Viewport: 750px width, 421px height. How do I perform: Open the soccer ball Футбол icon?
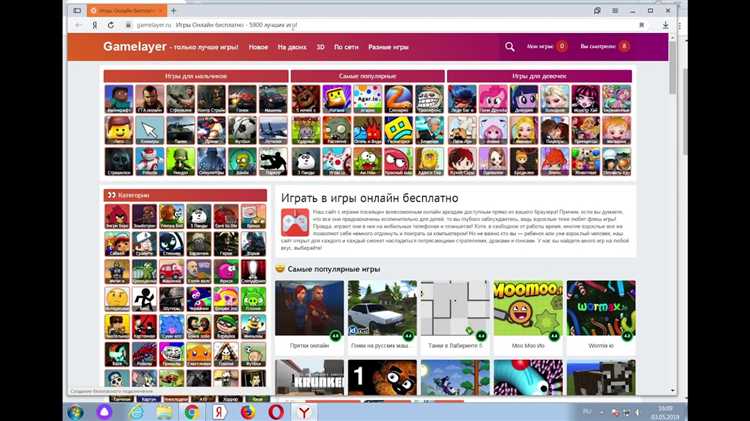tap(242, 130)
